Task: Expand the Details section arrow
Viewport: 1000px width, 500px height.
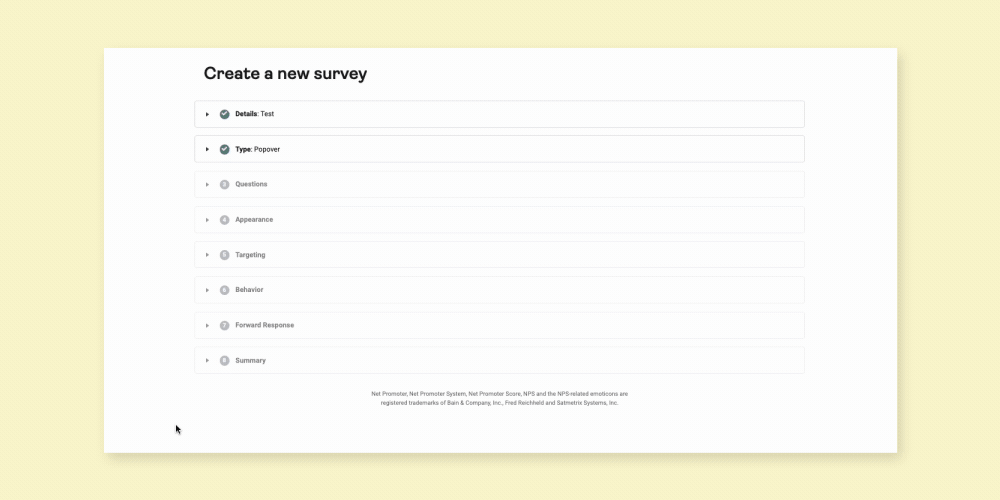Action: [x=207, y=114]
